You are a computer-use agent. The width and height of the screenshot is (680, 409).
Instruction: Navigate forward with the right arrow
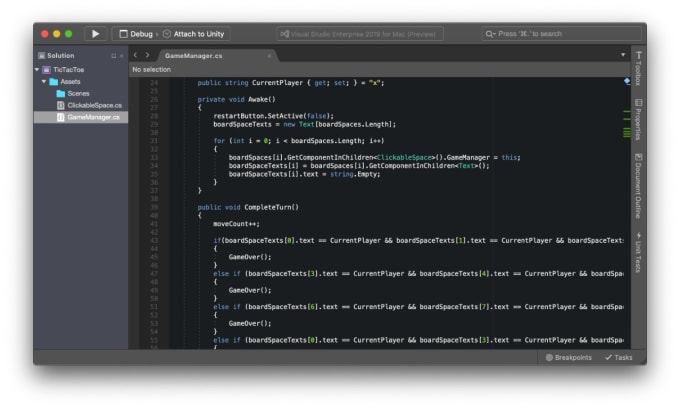coord(147,55)
